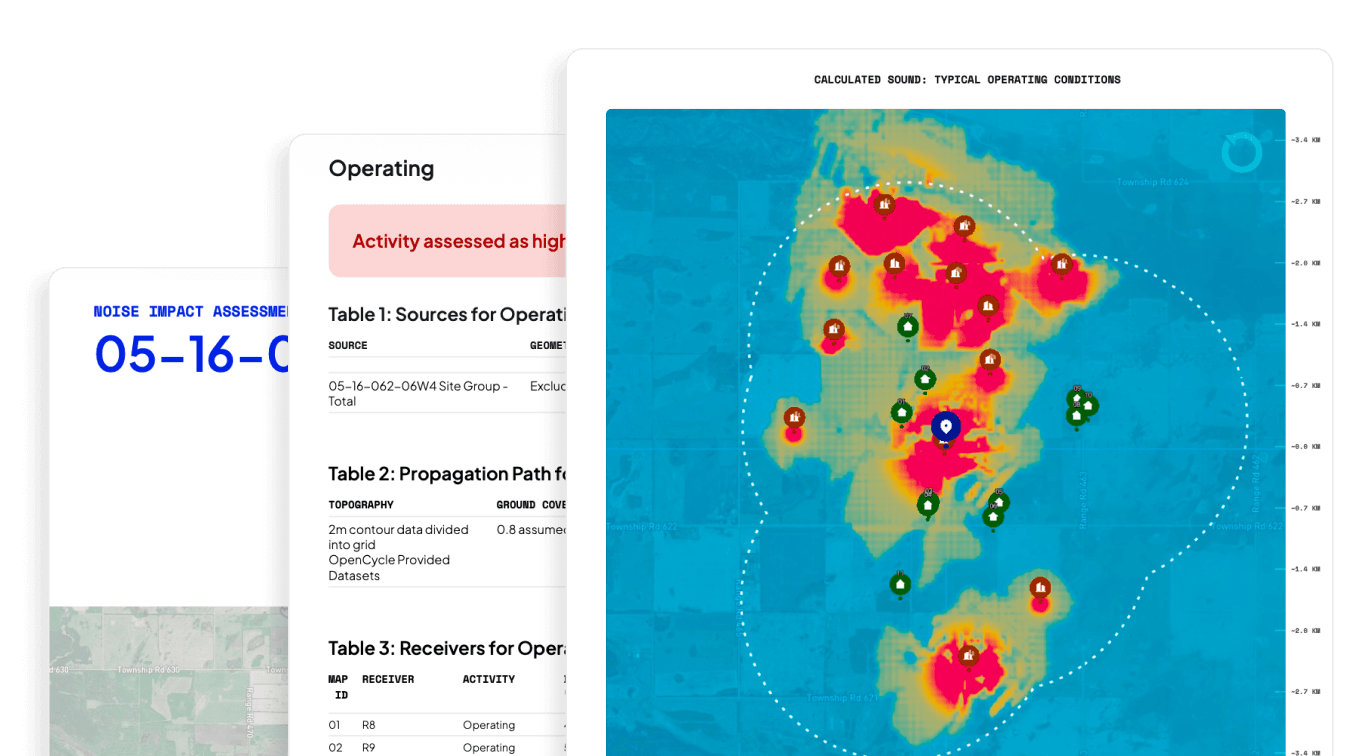Click the TOPOGRAPHY column header

(x=361, y=505)
